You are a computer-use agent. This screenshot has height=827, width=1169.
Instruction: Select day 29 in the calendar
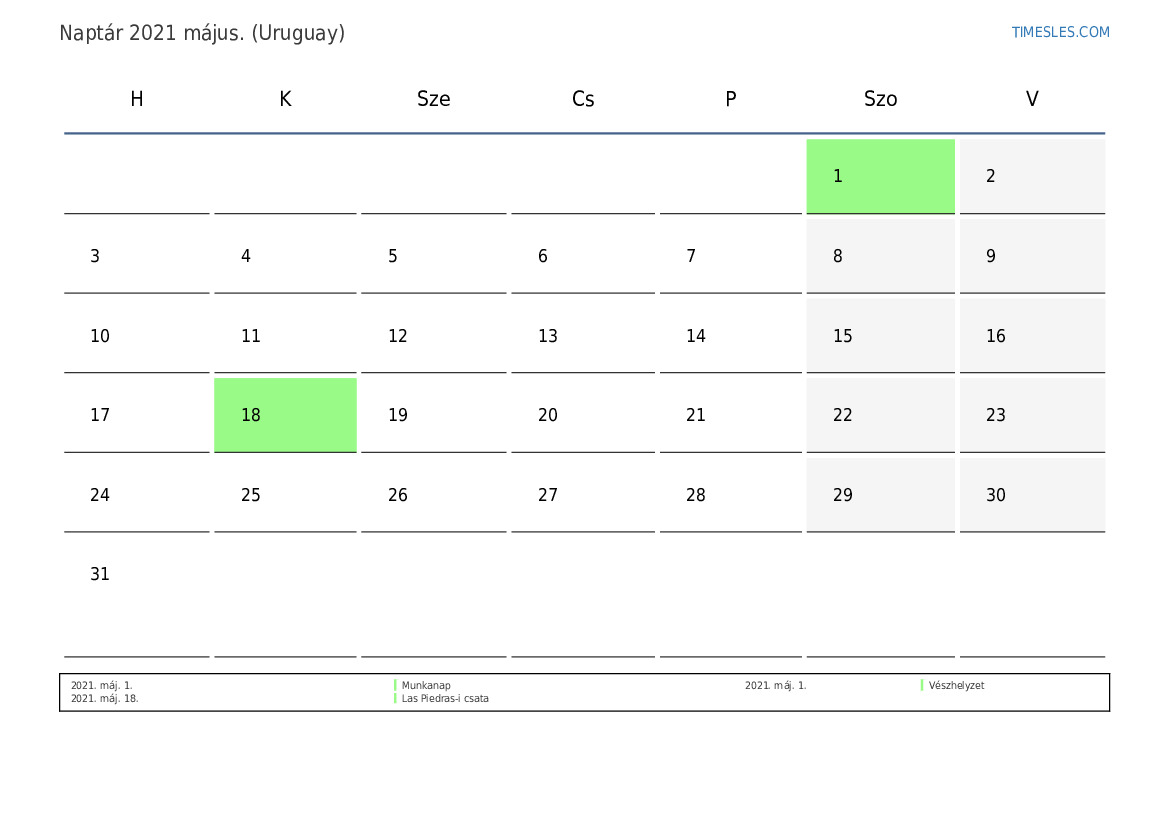880,494
